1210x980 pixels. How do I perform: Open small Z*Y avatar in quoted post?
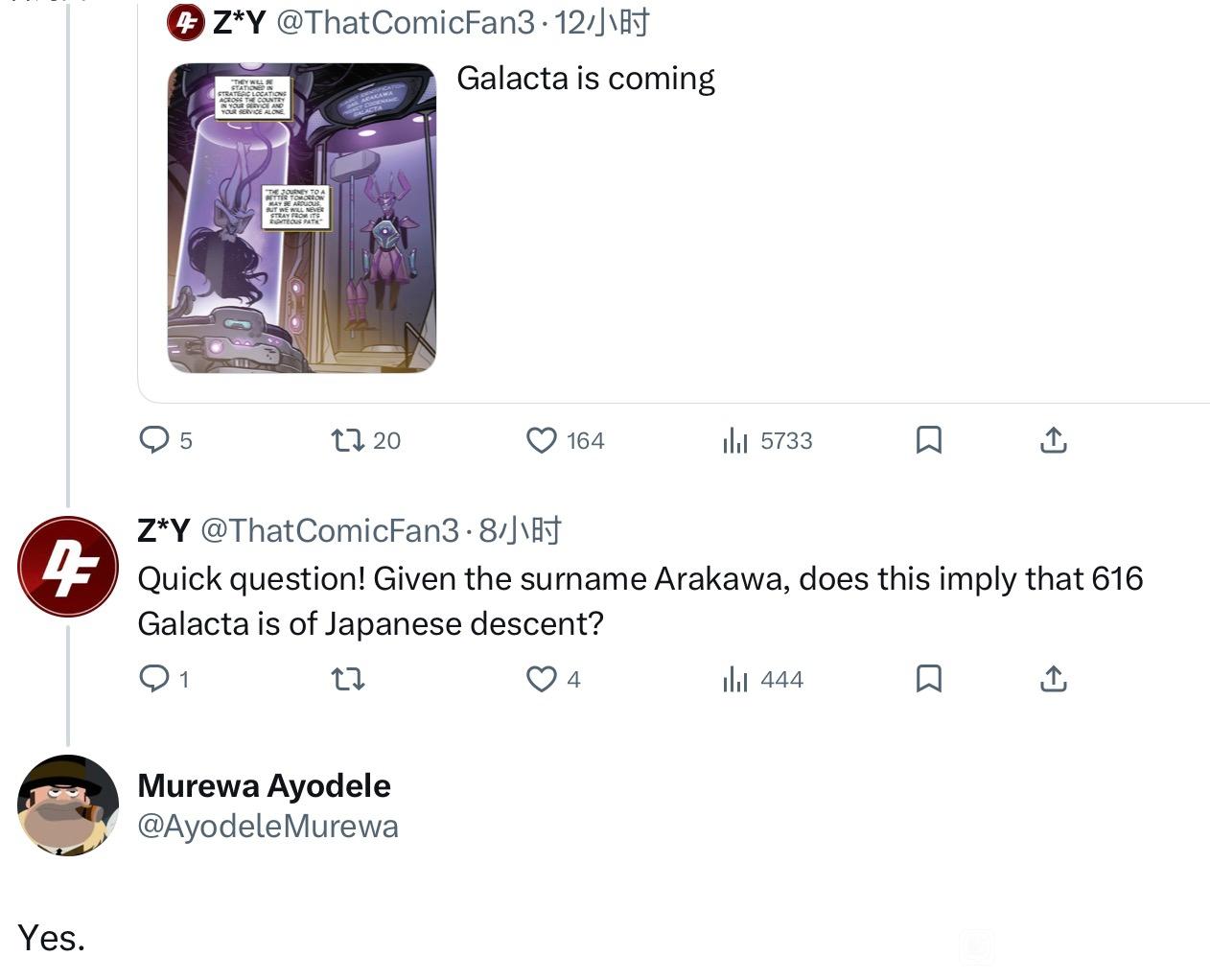[x=185, y=21]
